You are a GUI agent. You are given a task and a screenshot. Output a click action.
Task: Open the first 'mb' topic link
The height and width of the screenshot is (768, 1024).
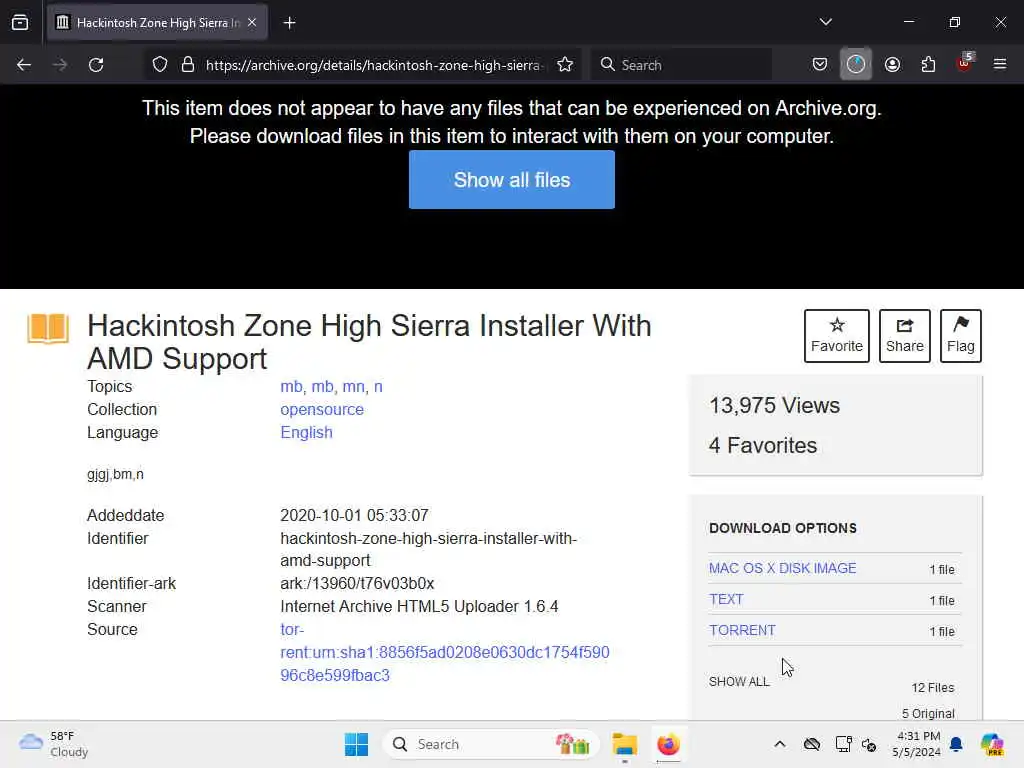(291, 387)
